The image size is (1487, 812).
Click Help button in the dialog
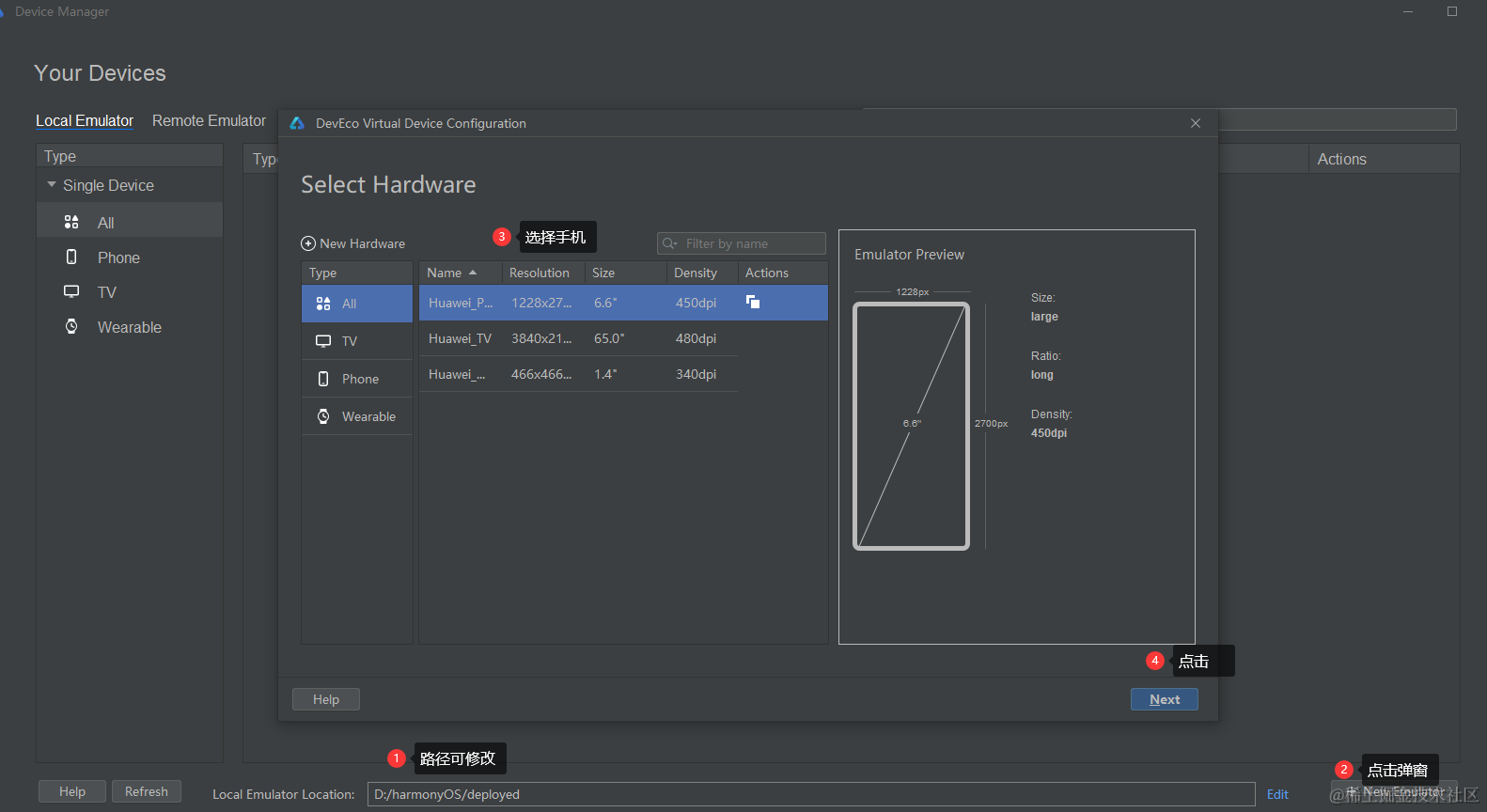click(x=326, y=699)
